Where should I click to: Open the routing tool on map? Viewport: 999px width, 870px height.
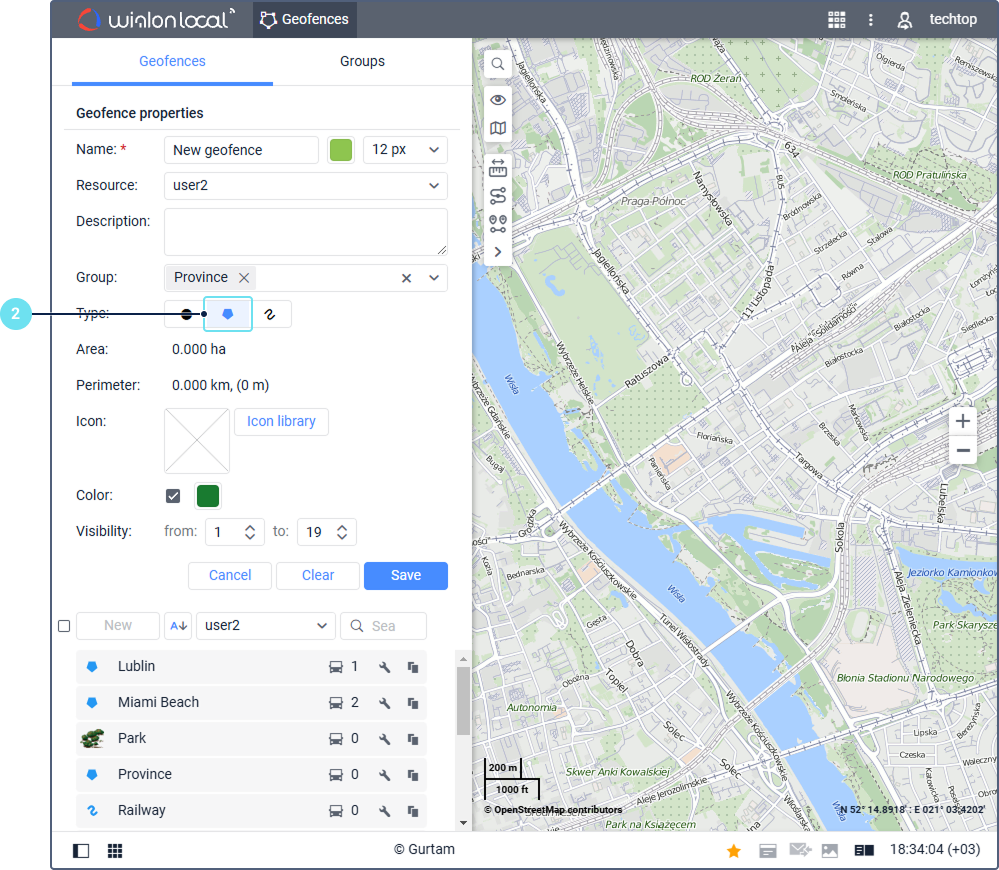pos(498,196)
